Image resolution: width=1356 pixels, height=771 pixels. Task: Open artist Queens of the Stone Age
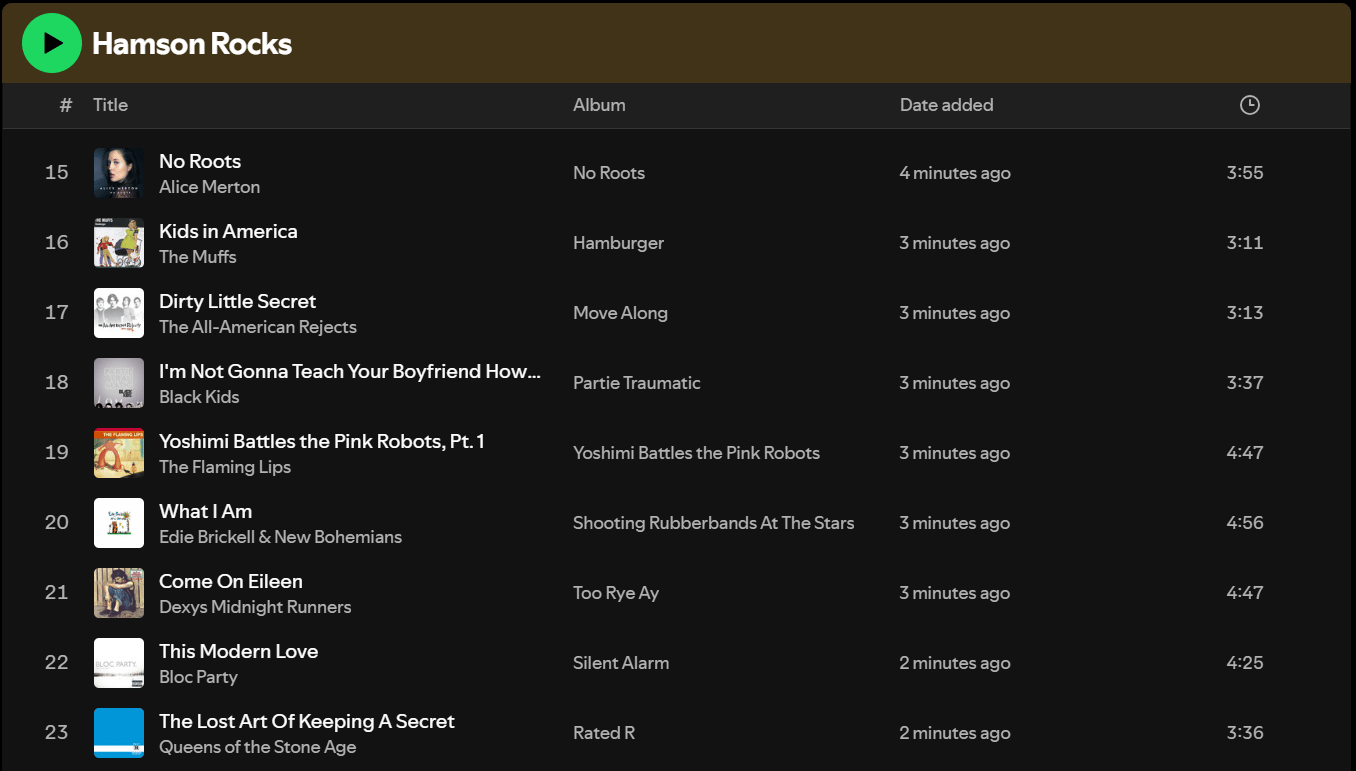(x=258, y=747)
